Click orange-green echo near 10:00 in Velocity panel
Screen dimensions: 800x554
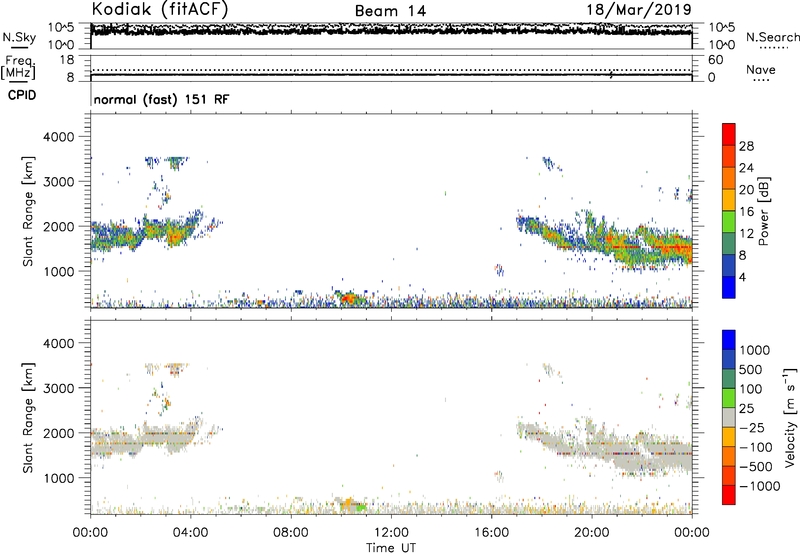tap(351, 505)
